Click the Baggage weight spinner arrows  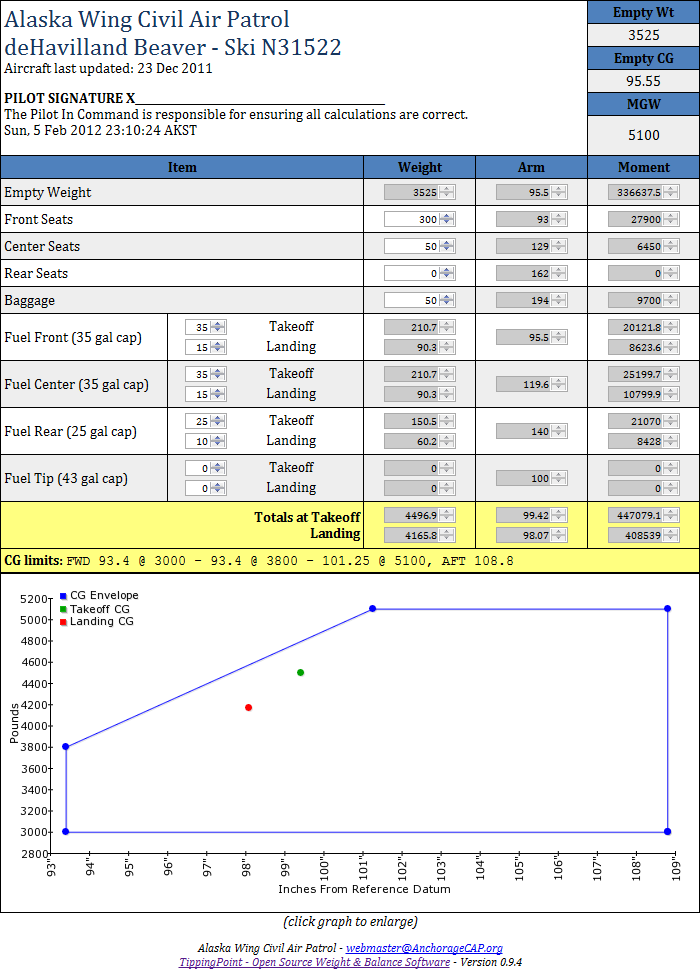point(447,300)
